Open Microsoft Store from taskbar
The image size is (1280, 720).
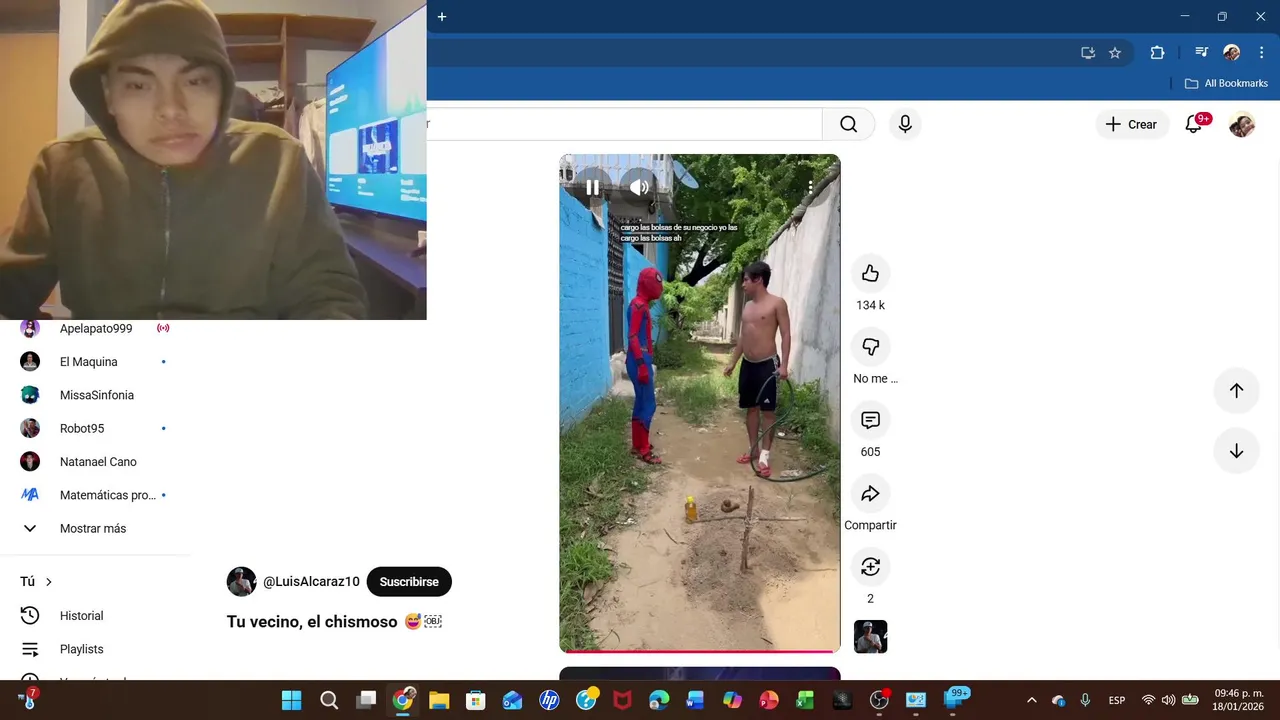(476, 700)
